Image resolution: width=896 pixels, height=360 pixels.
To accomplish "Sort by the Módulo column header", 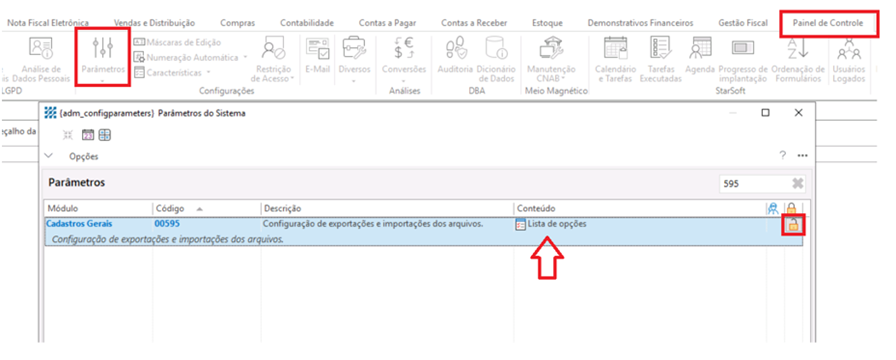I will click(98, 209).
